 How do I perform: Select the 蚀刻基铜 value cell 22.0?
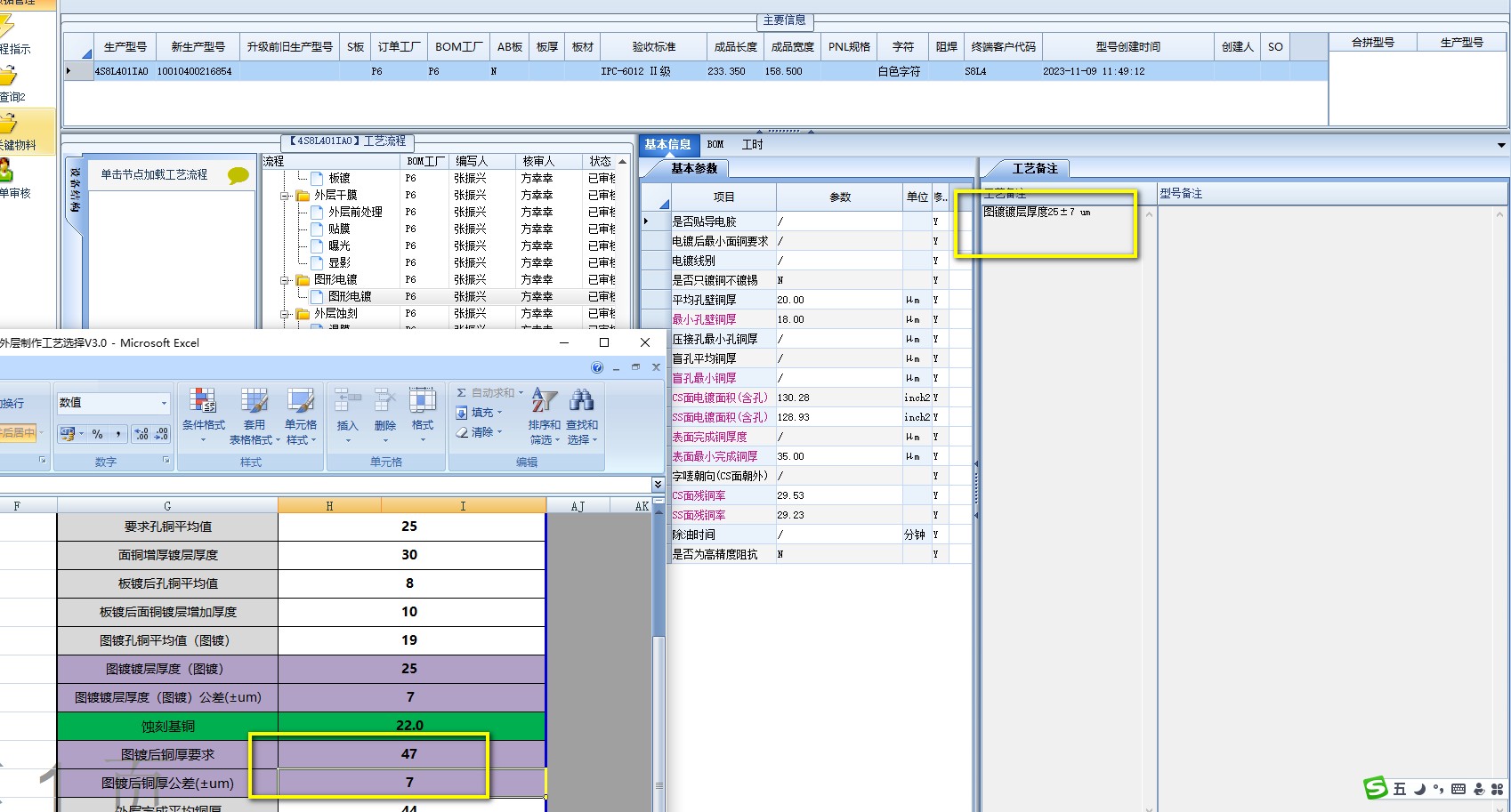pos(411,726)
